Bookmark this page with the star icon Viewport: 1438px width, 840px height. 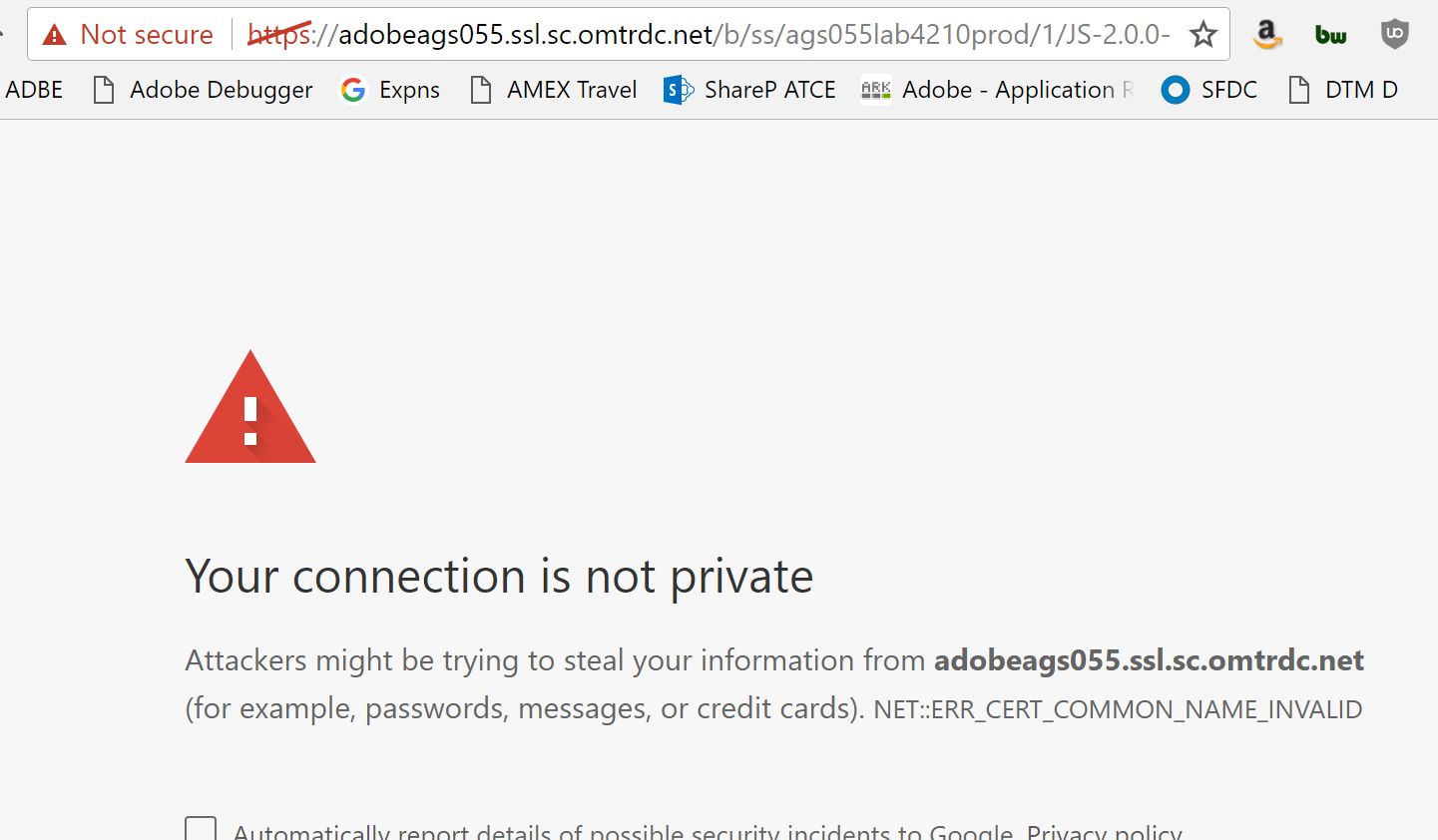click(1203, 35)
